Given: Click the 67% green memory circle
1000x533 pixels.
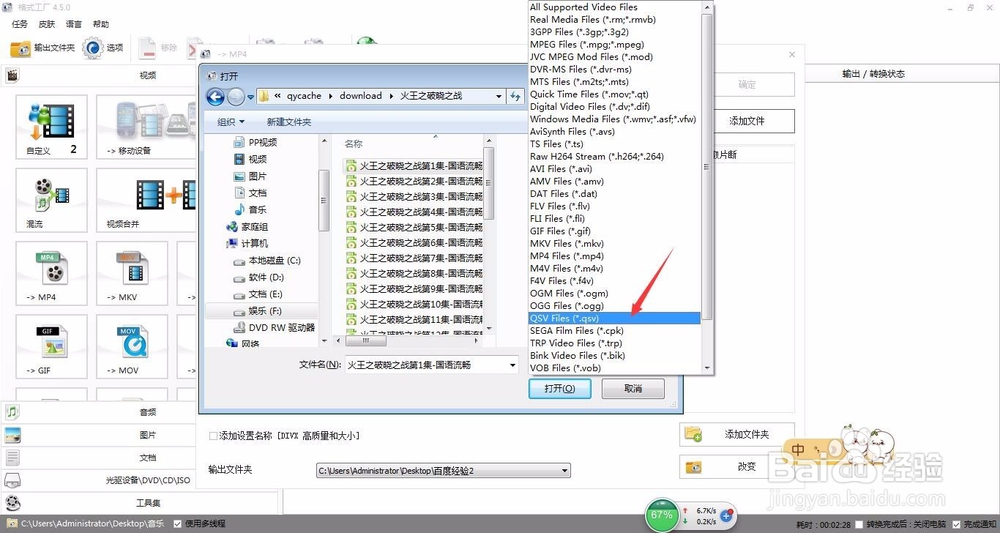Looking at the screenshot, I should pos(662,515).
